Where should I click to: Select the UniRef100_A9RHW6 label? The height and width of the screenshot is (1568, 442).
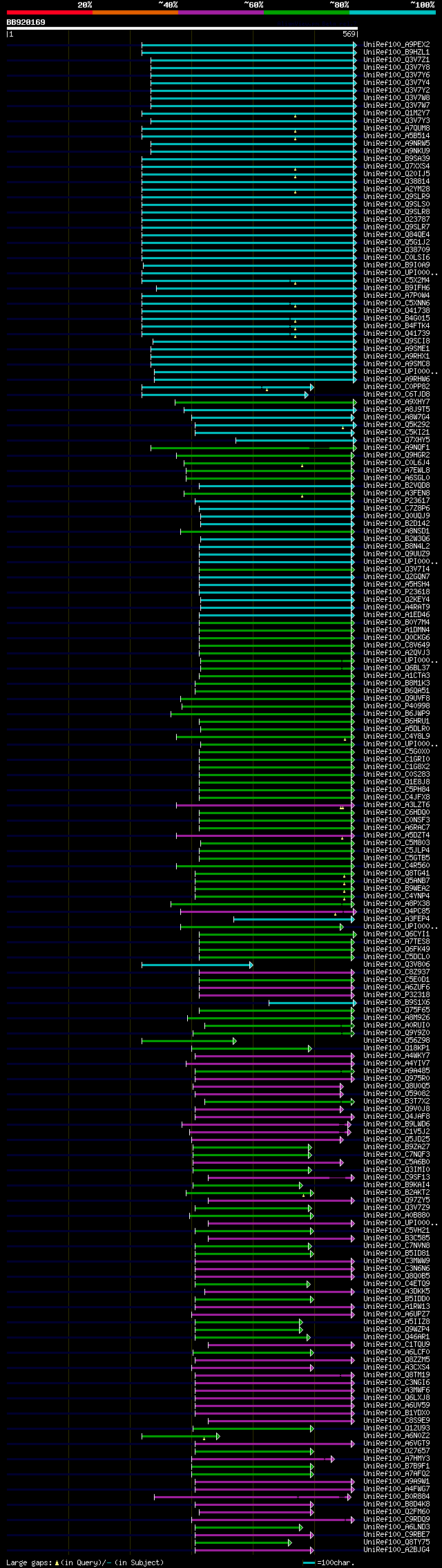point(396,379)
